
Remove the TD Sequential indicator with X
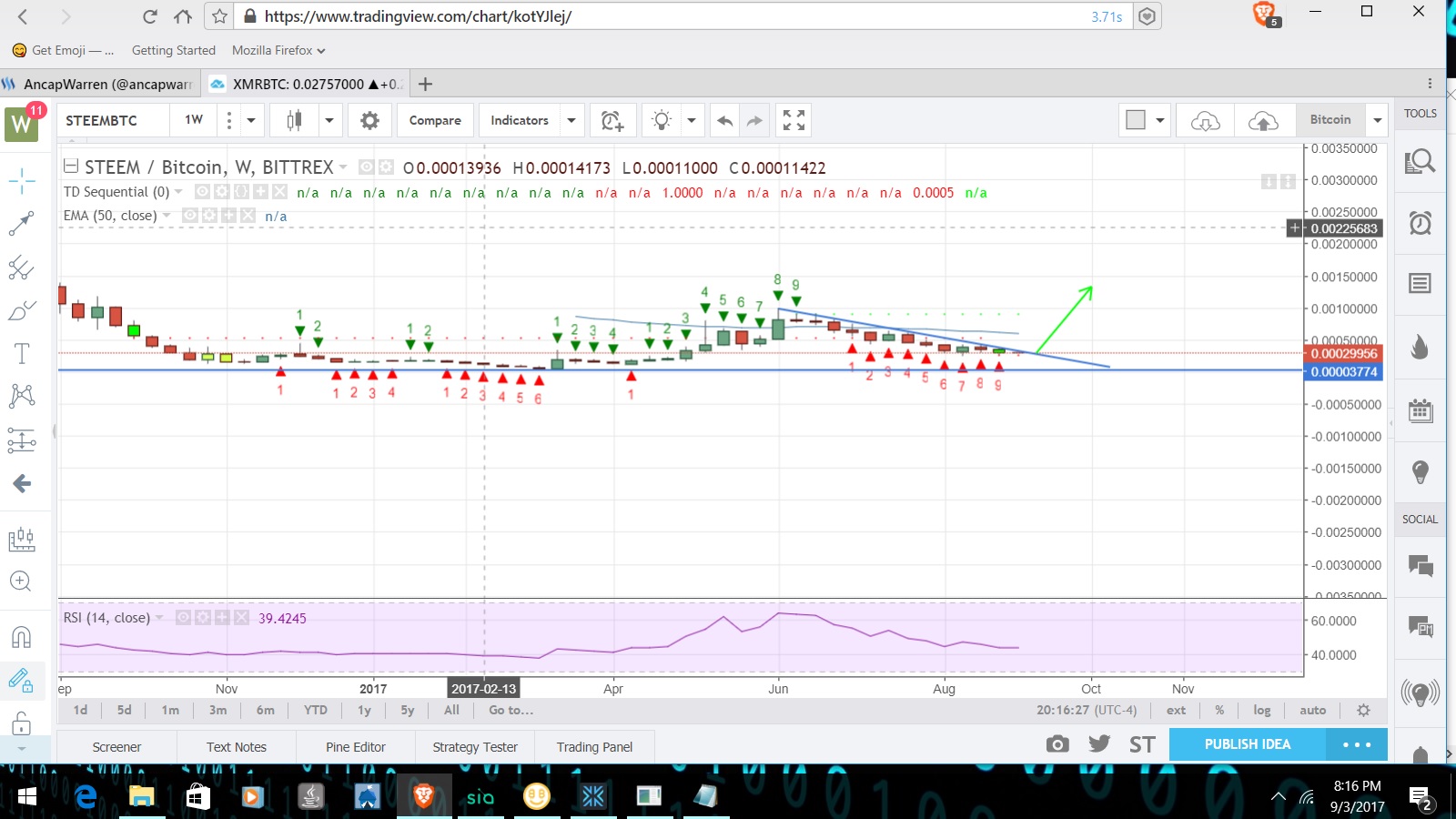click(x=279, y=192)
